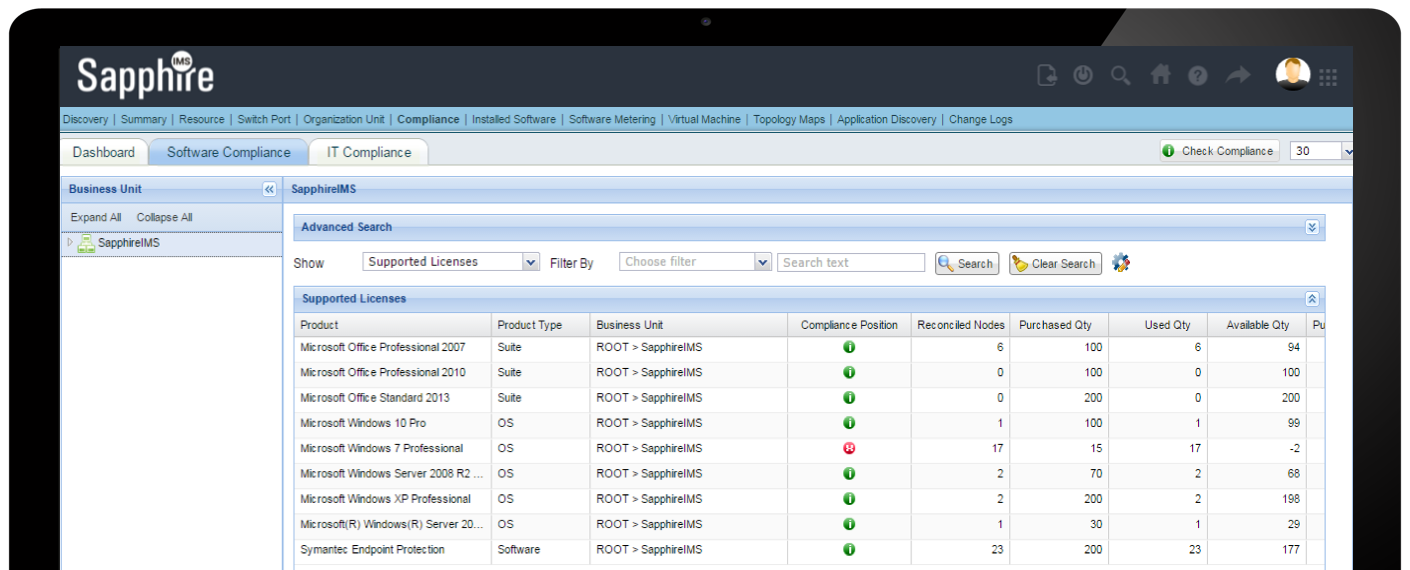Expand the SapphireIMS tree node arrow

(x=70, y=243)
